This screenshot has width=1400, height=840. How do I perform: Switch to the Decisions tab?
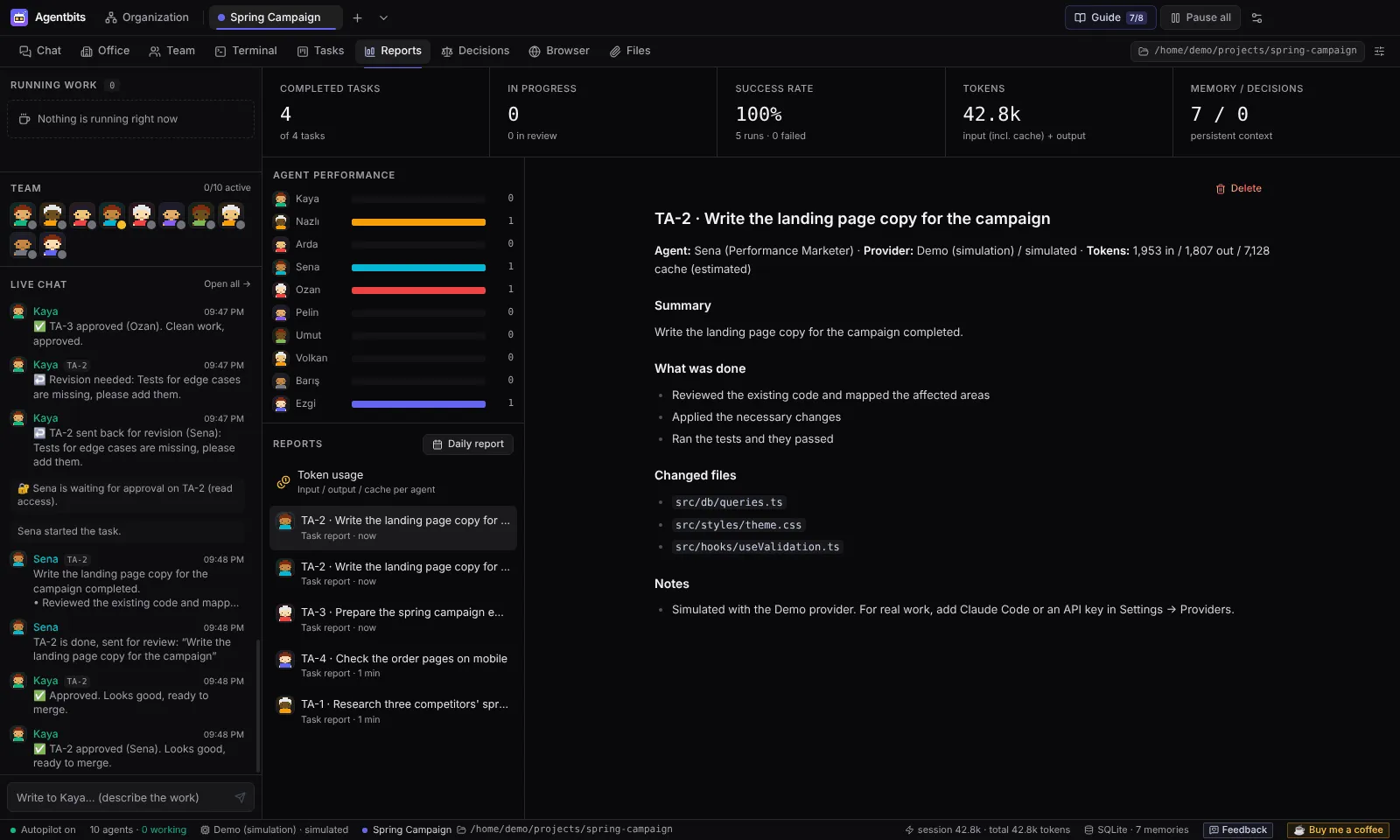click(x=475, y=51)
